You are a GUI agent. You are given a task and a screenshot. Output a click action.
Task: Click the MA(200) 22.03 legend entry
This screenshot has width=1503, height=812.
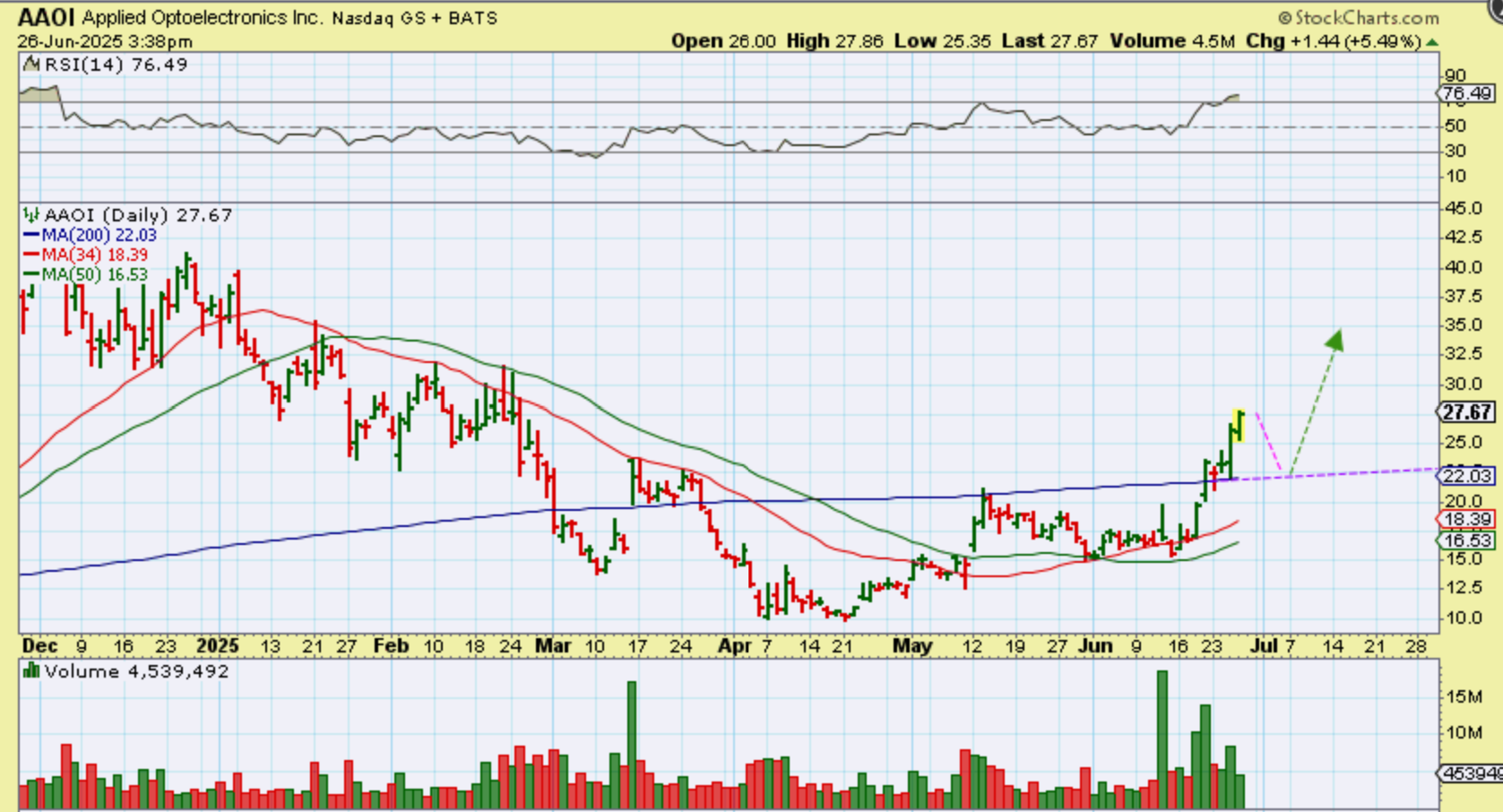pos(91,235)
